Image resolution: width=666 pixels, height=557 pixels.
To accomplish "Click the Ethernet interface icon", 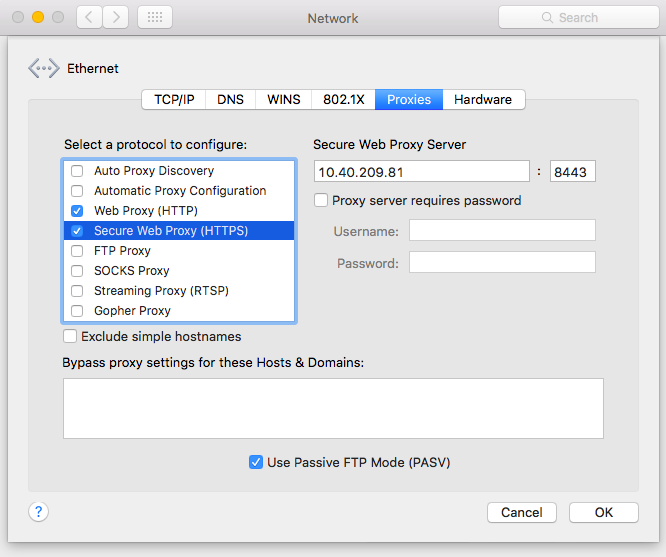I will pyautogui.click(x=44, y=69).
